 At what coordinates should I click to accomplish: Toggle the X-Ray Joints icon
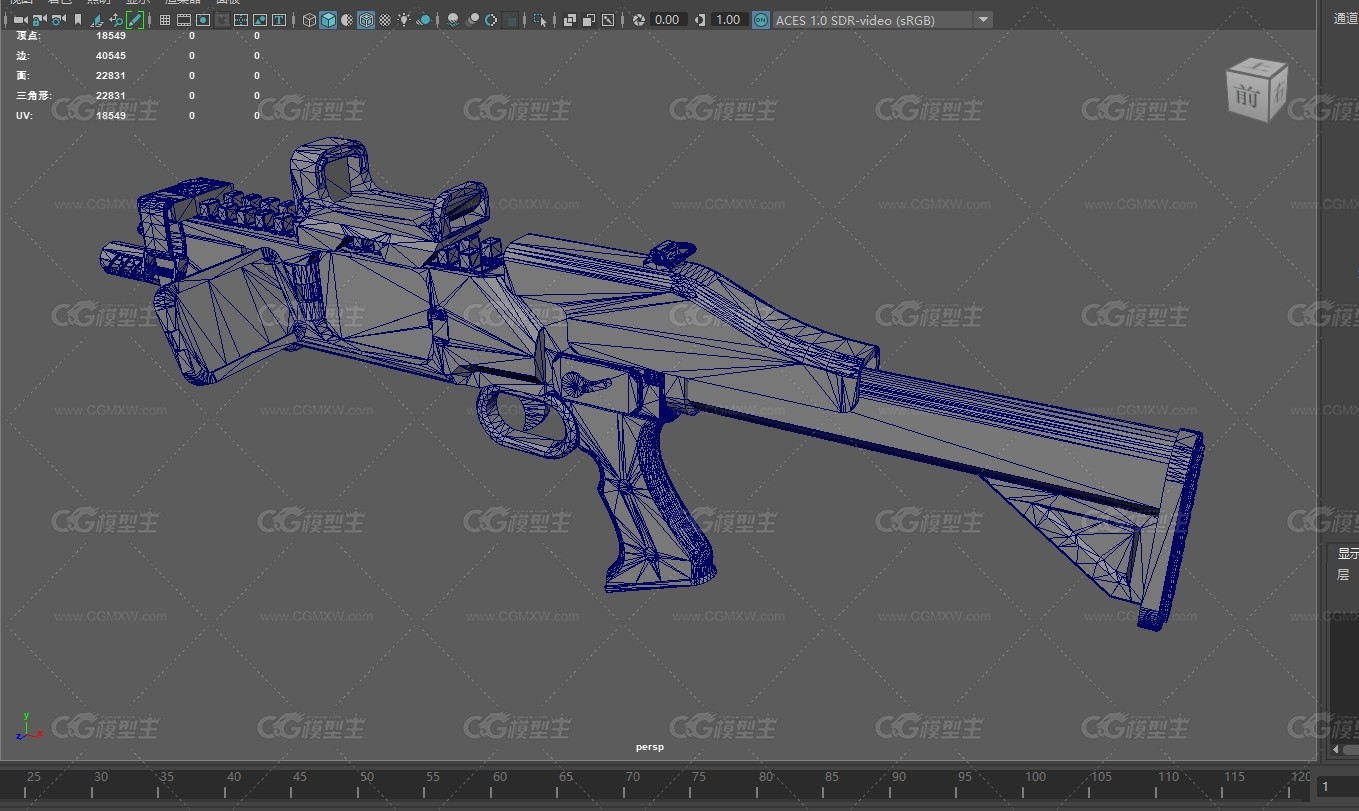pos(607,20)
